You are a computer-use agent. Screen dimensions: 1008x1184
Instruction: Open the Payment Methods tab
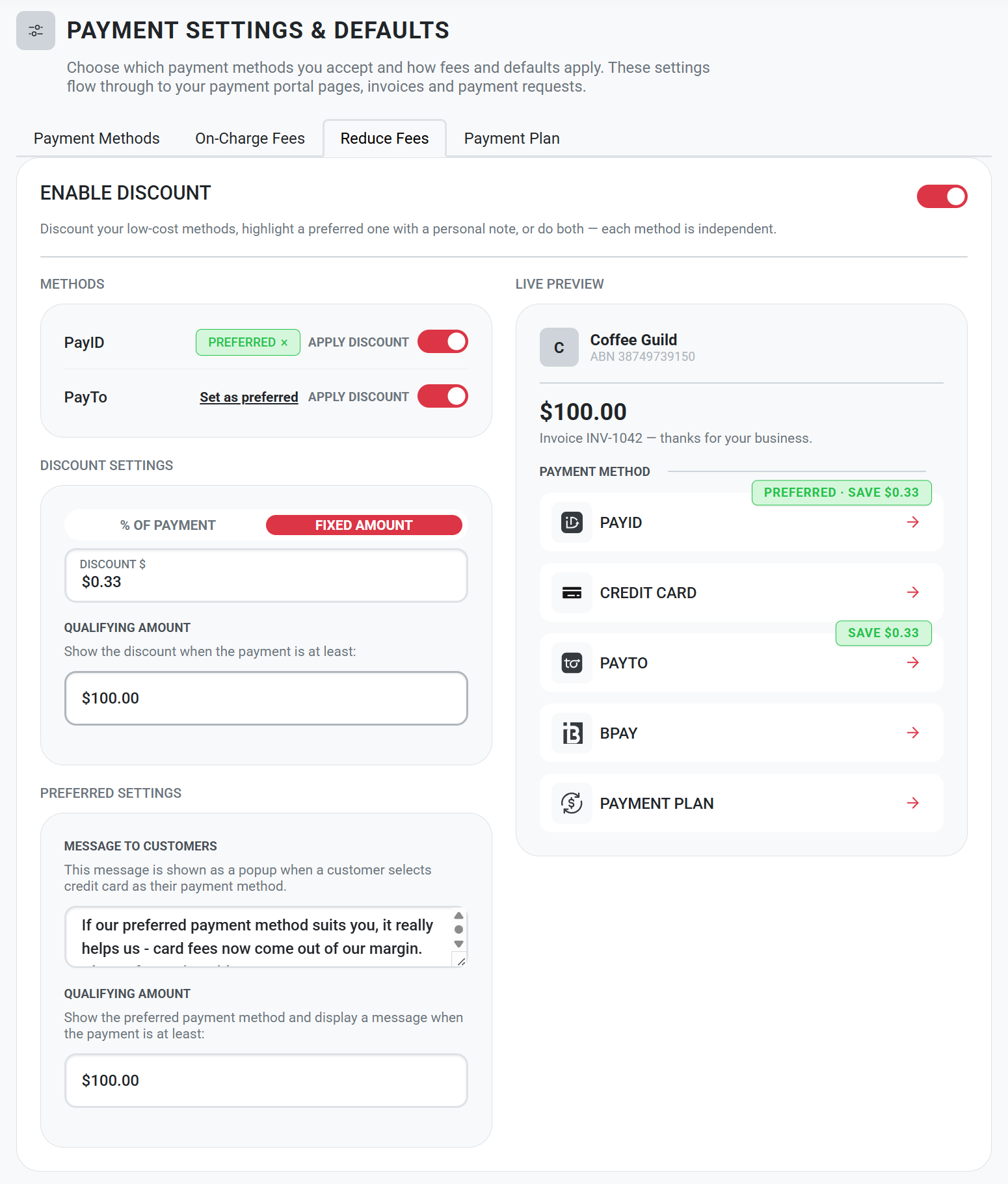(97, 138)
